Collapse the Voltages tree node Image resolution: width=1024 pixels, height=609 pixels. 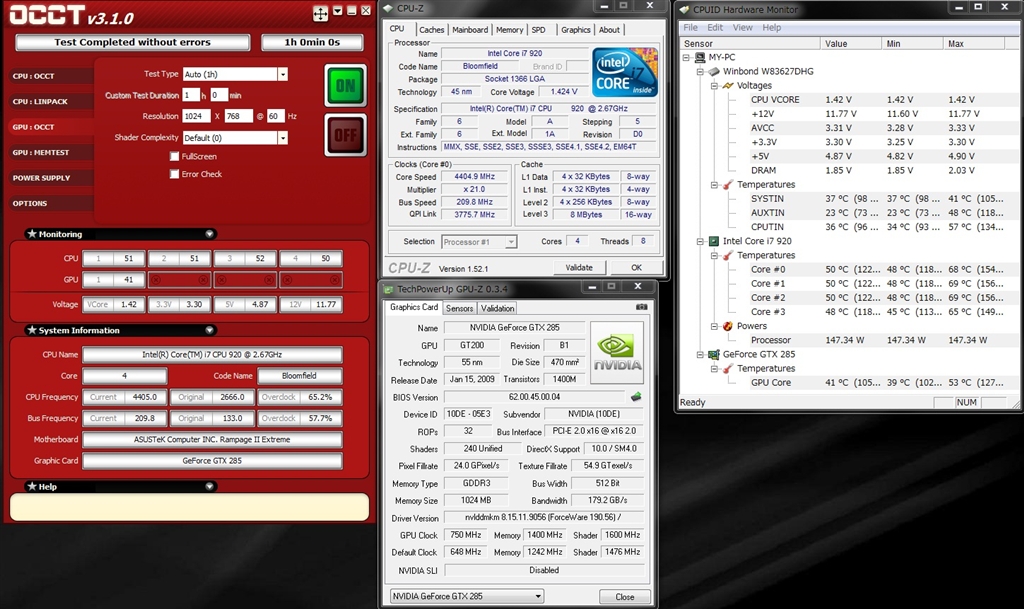coord(714,86)
